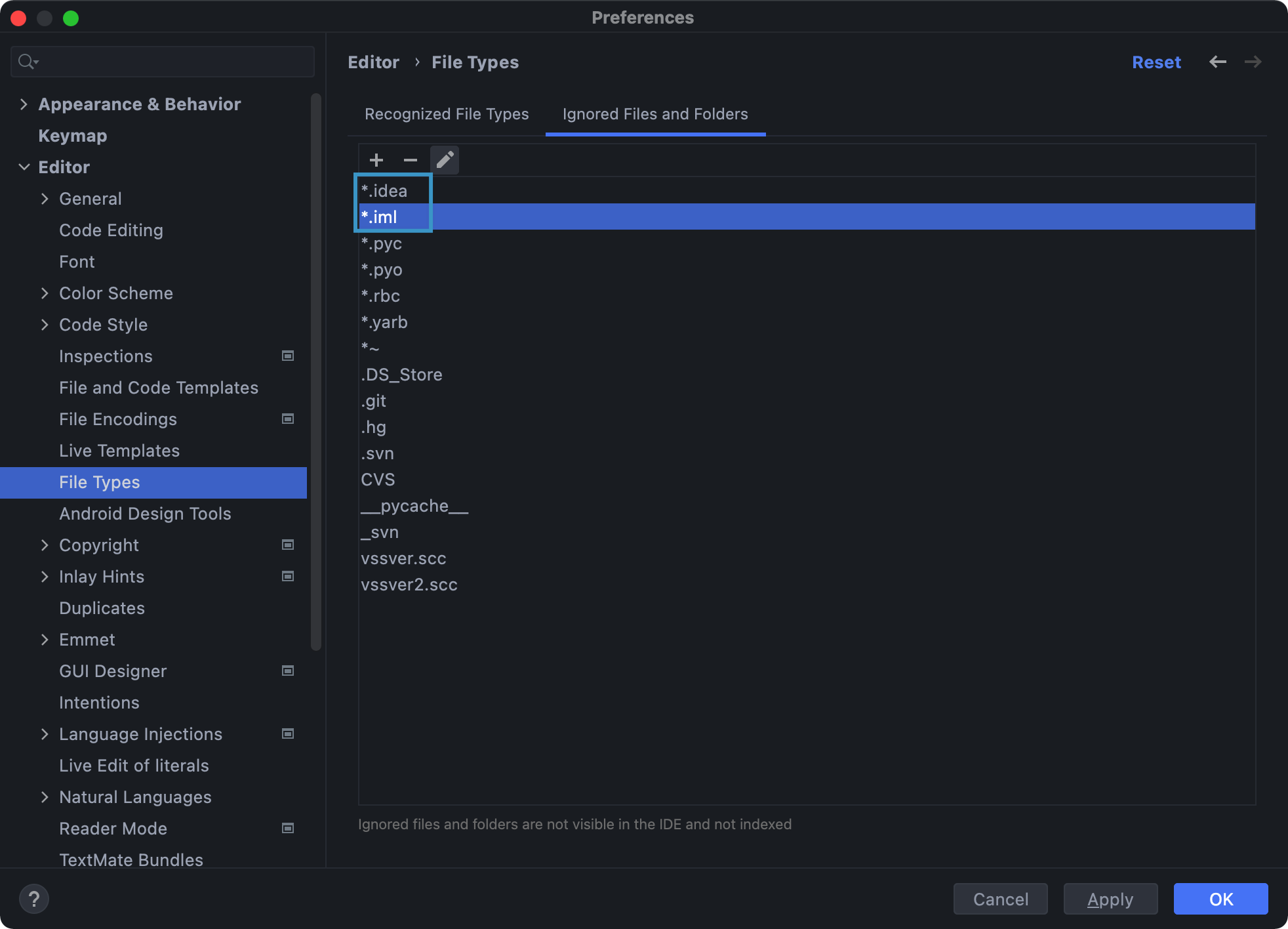Click the forward arrow navigation icon
Viewport: 1288px width, 929px height.
click(1253, 62)
